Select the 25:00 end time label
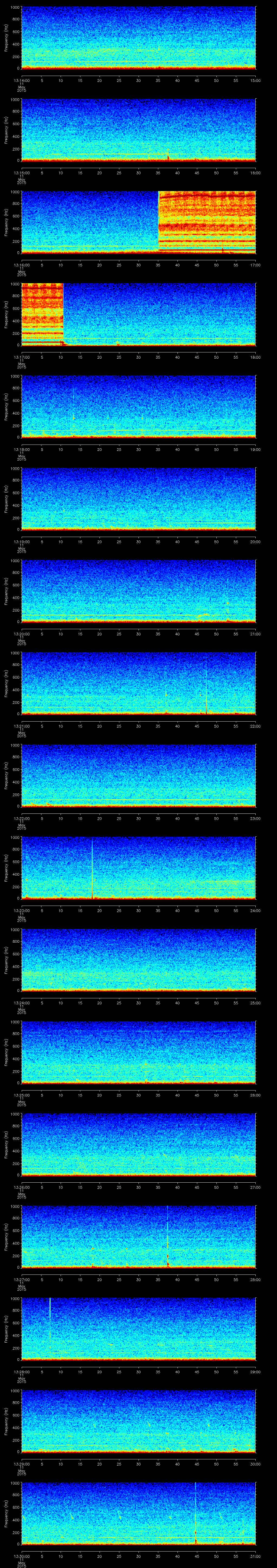 [x=256, y=1003]
